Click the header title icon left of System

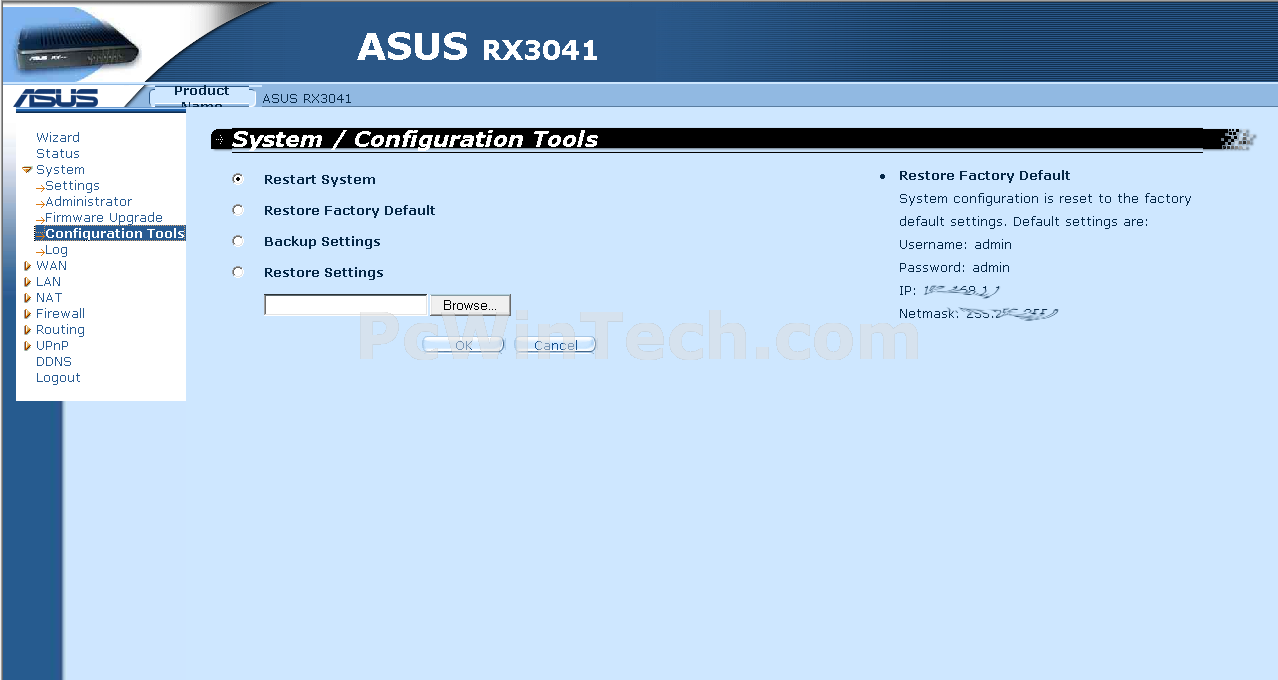(x=220, y=139)
